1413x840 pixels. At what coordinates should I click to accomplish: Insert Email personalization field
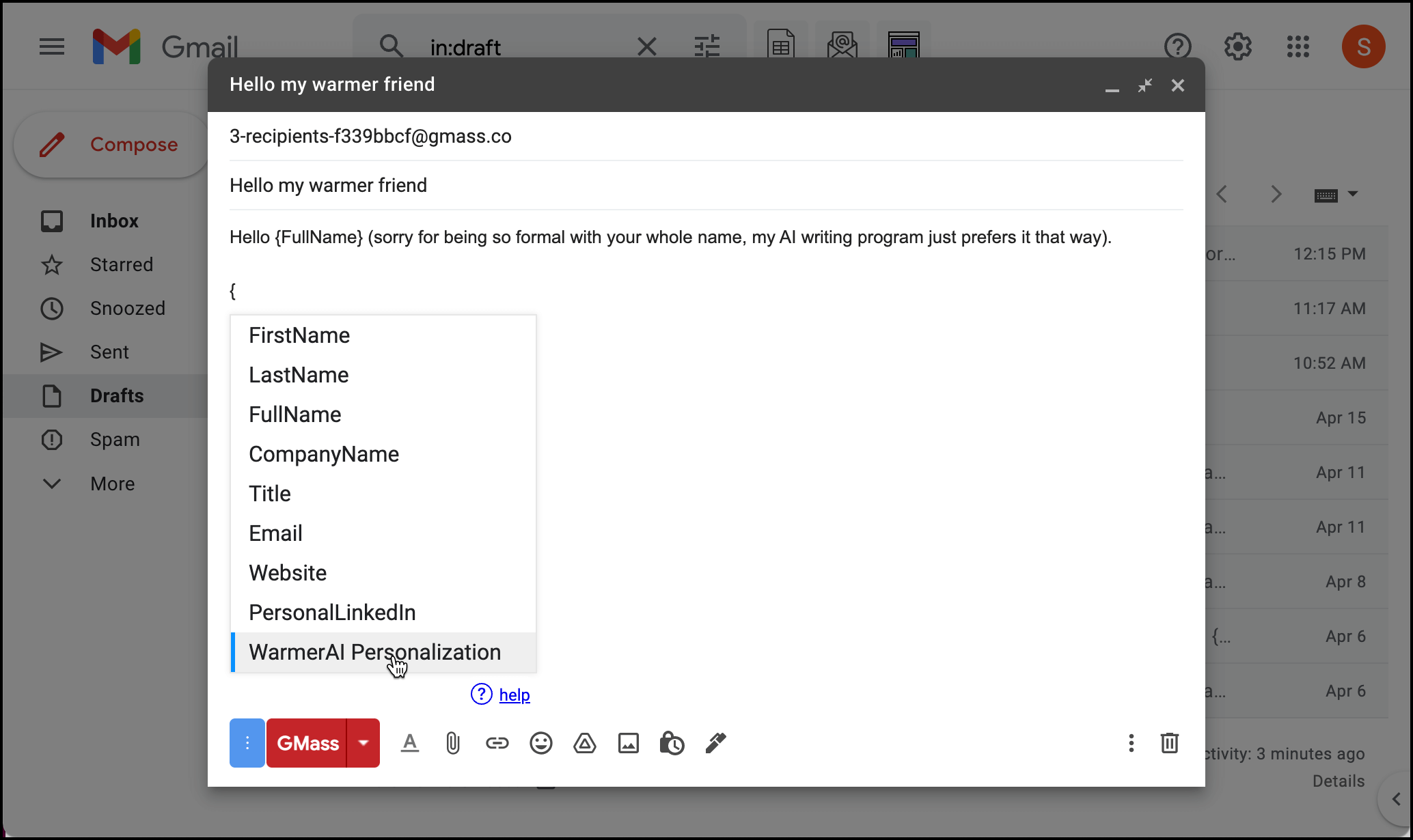pyautogui.click(x=383, y=533)
